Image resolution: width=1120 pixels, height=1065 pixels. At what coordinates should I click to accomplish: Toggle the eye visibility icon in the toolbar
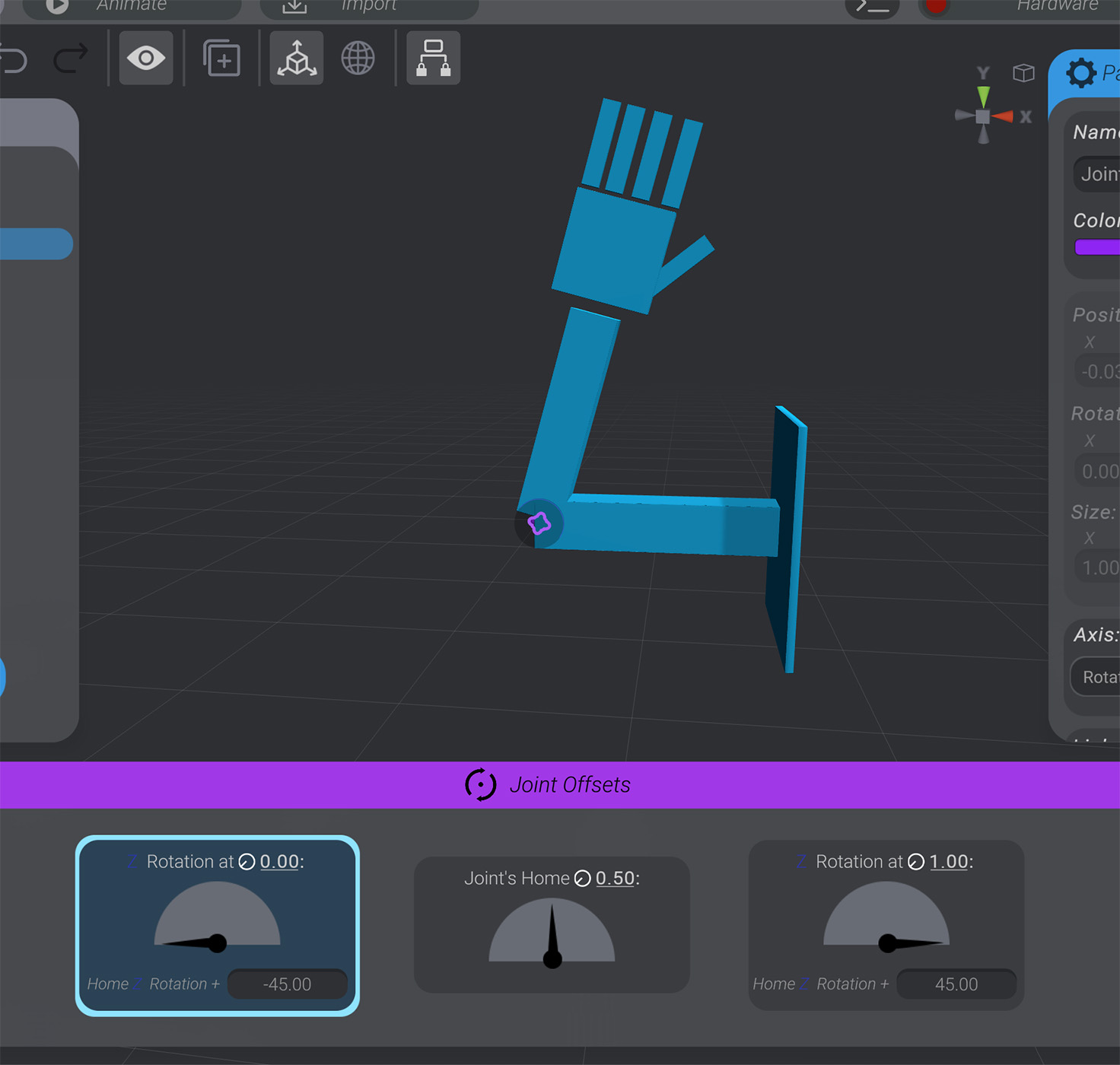coord(145,58)
